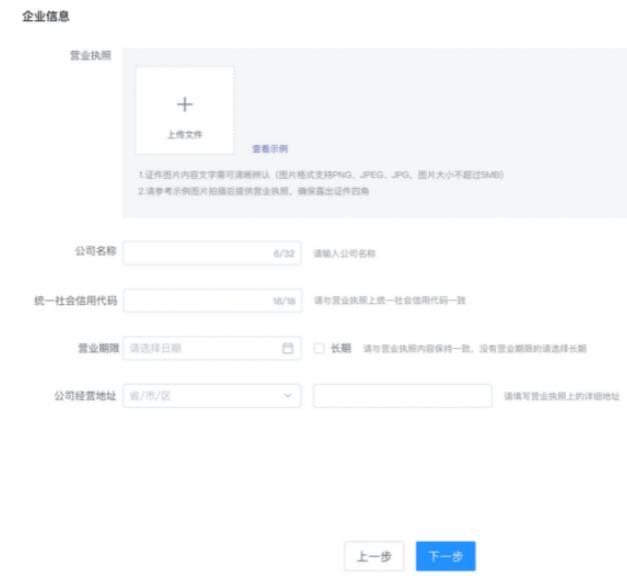Open calendar via the date field icon
The image size is (627, 576).
point(289,348)
